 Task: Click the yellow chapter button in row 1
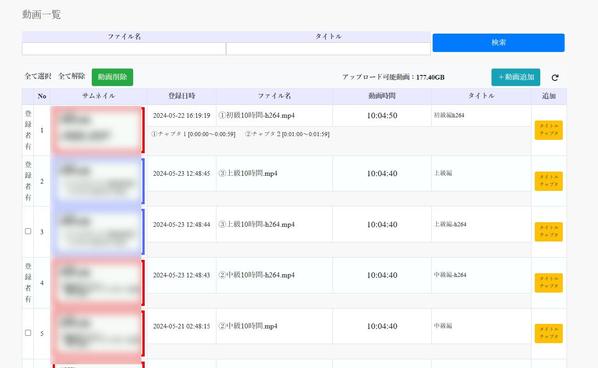549,130
